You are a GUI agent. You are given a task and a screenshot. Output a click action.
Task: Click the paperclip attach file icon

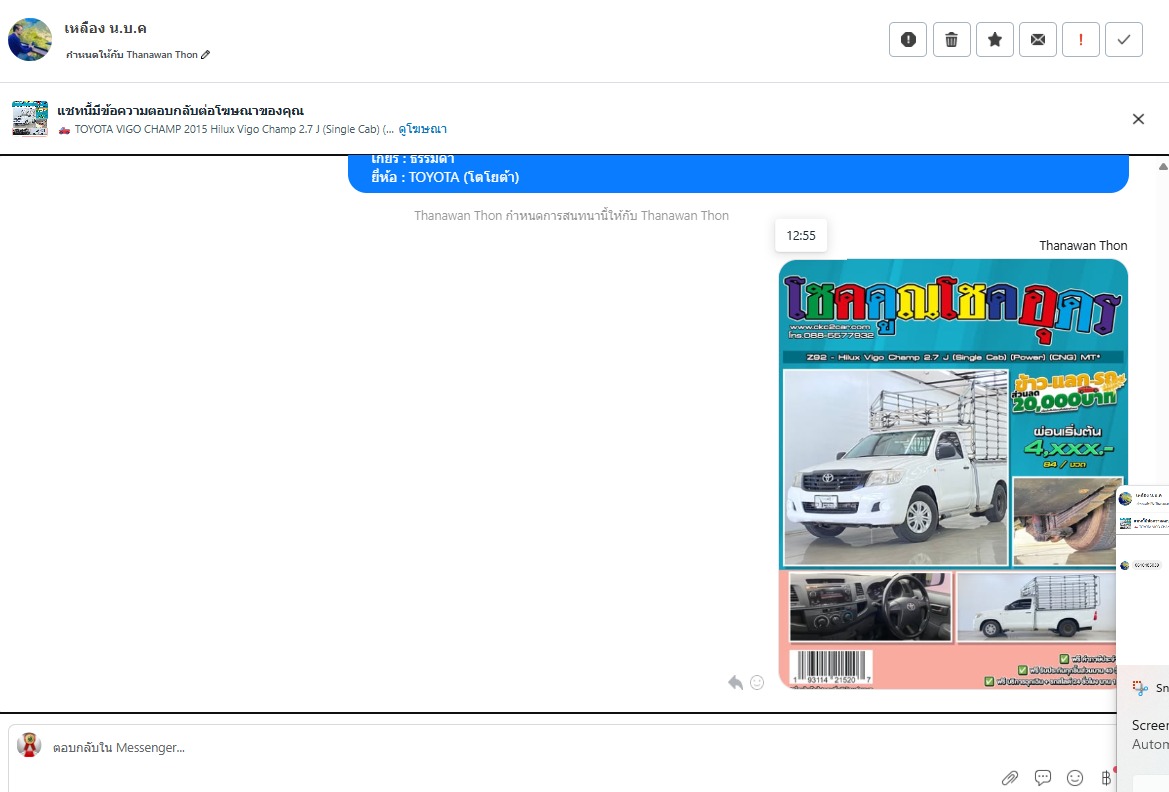(x=1010, y=777)
